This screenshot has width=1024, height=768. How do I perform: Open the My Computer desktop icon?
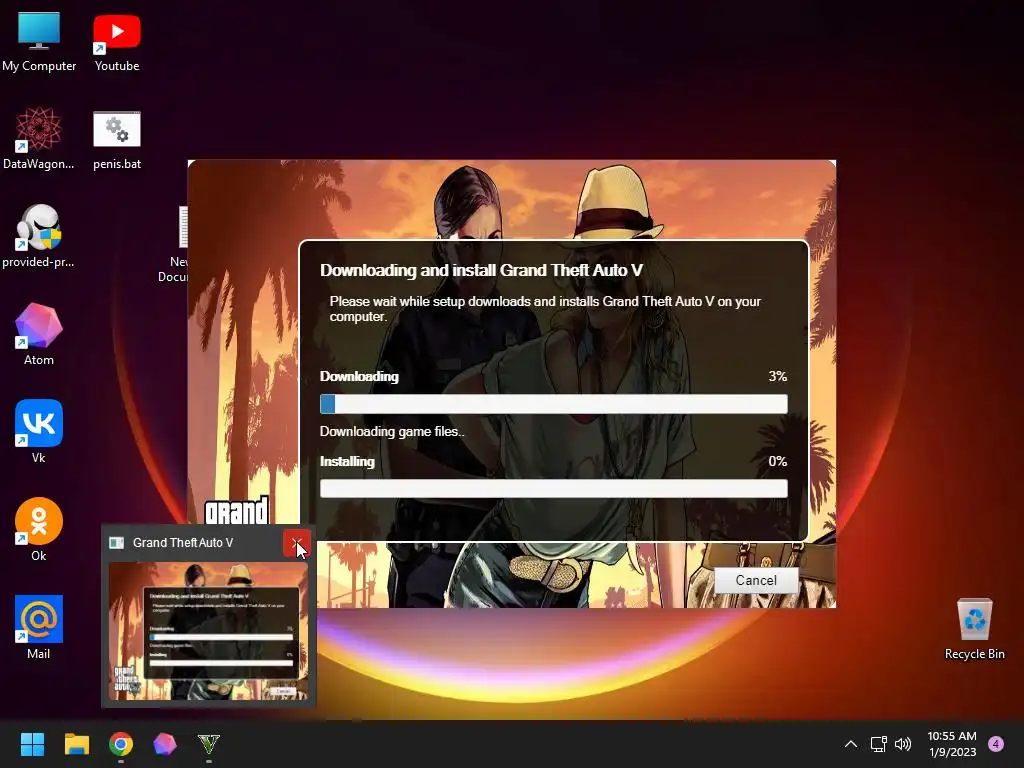[x=39, y=40]
